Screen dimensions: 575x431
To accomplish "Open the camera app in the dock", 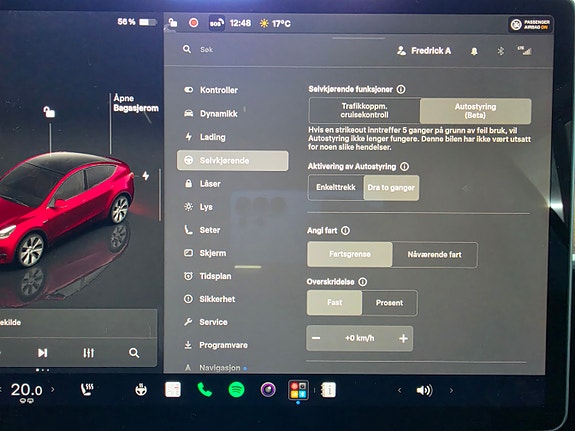I will click(268, 390).
